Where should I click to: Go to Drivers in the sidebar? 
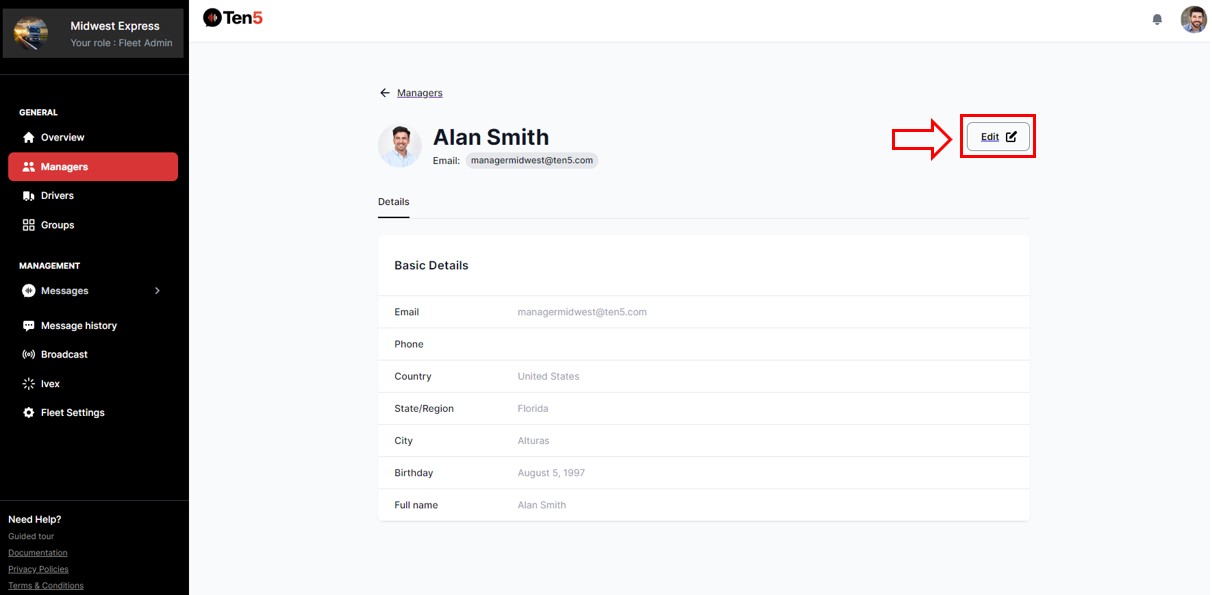click(x=57, y=196)
